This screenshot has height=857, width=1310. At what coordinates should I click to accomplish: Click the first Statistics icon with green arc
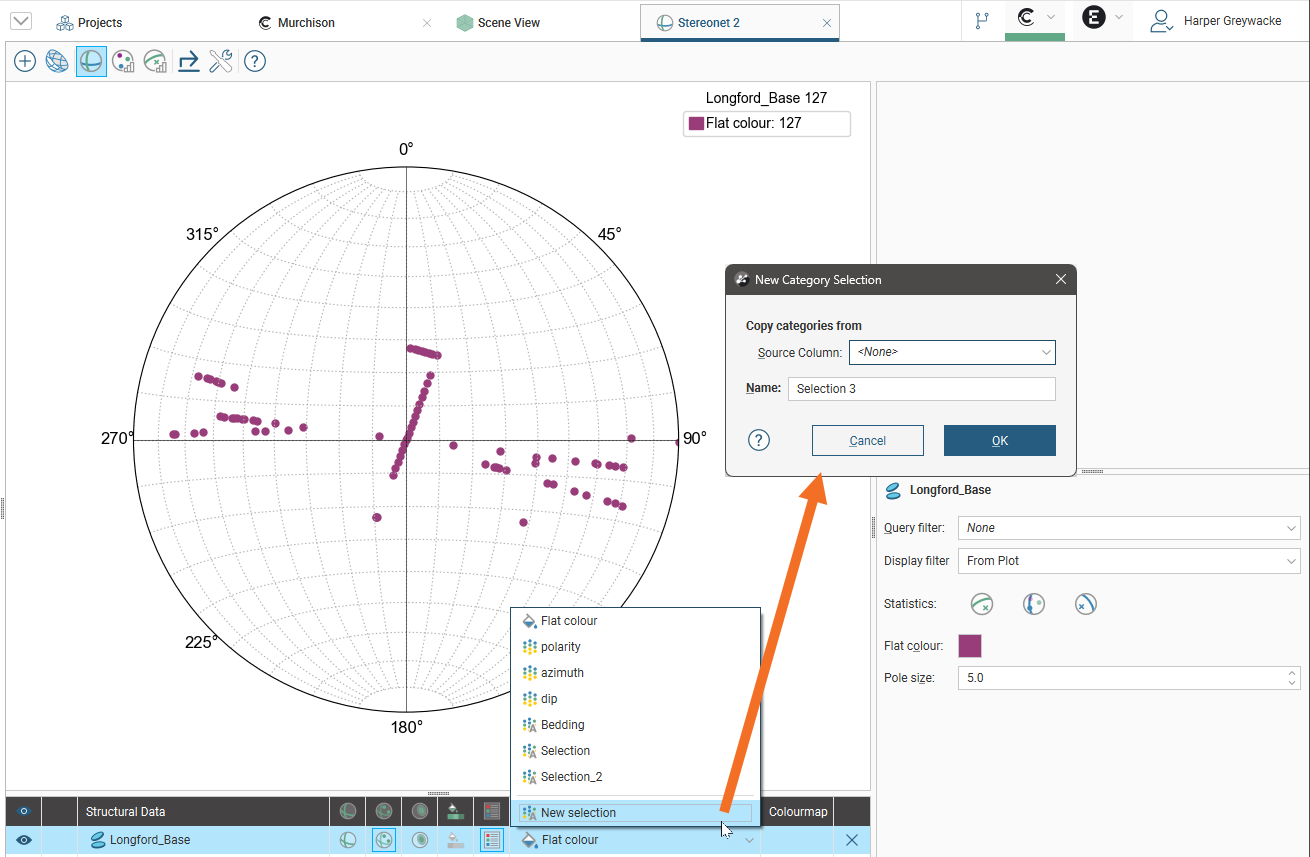pos(982,604)
